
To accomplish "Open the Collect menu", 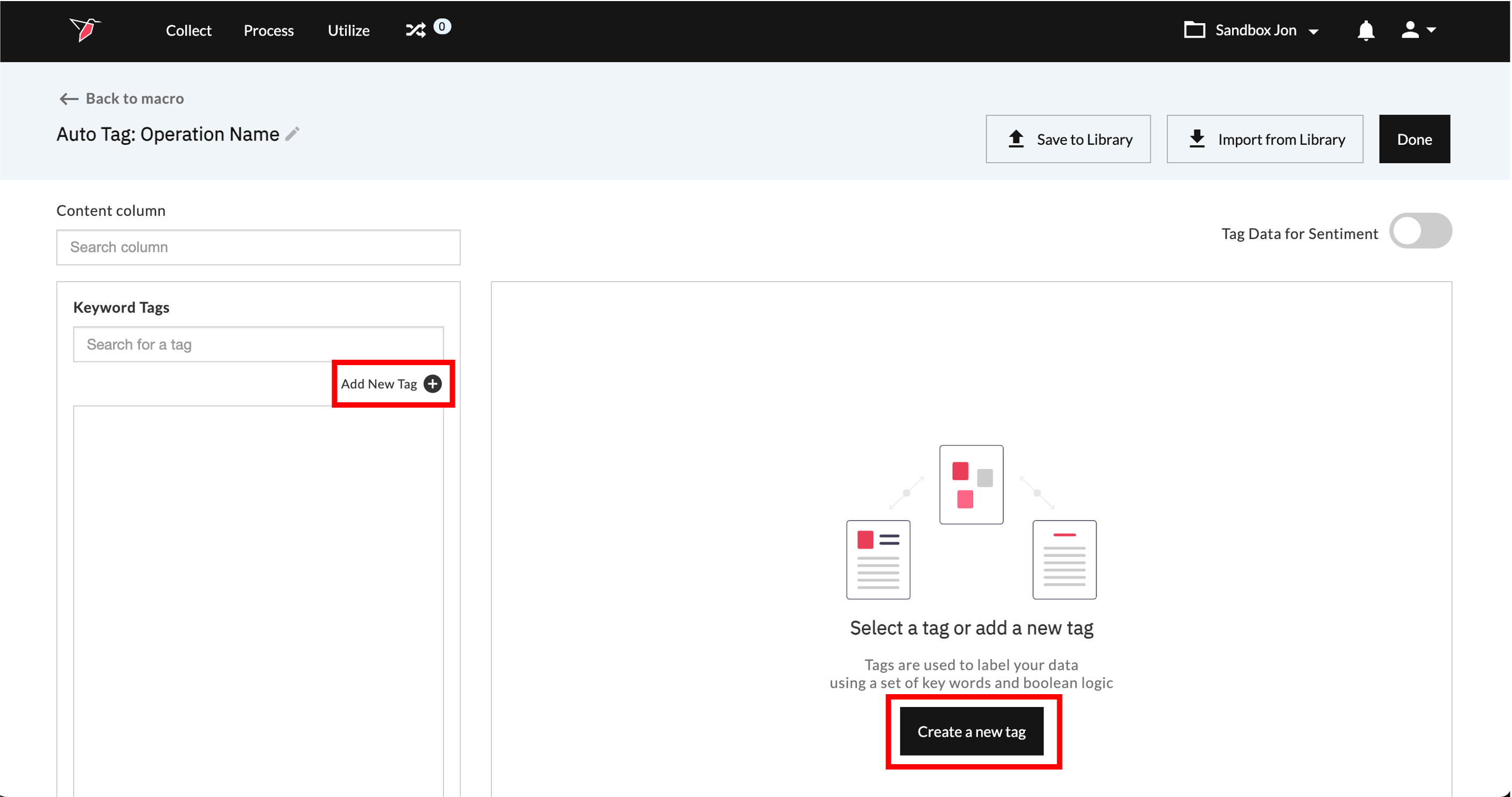I will 188,30.
